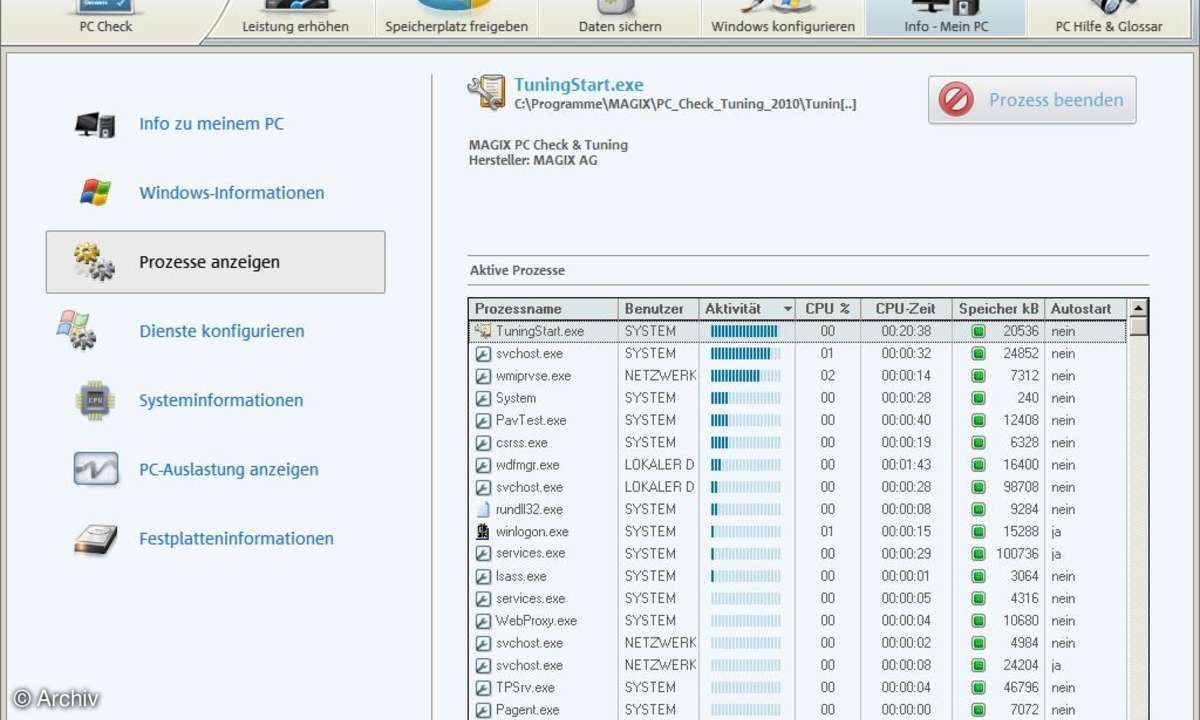Open Info zu meinem PC link
The image size is (1200, 720).
(211, 124)
